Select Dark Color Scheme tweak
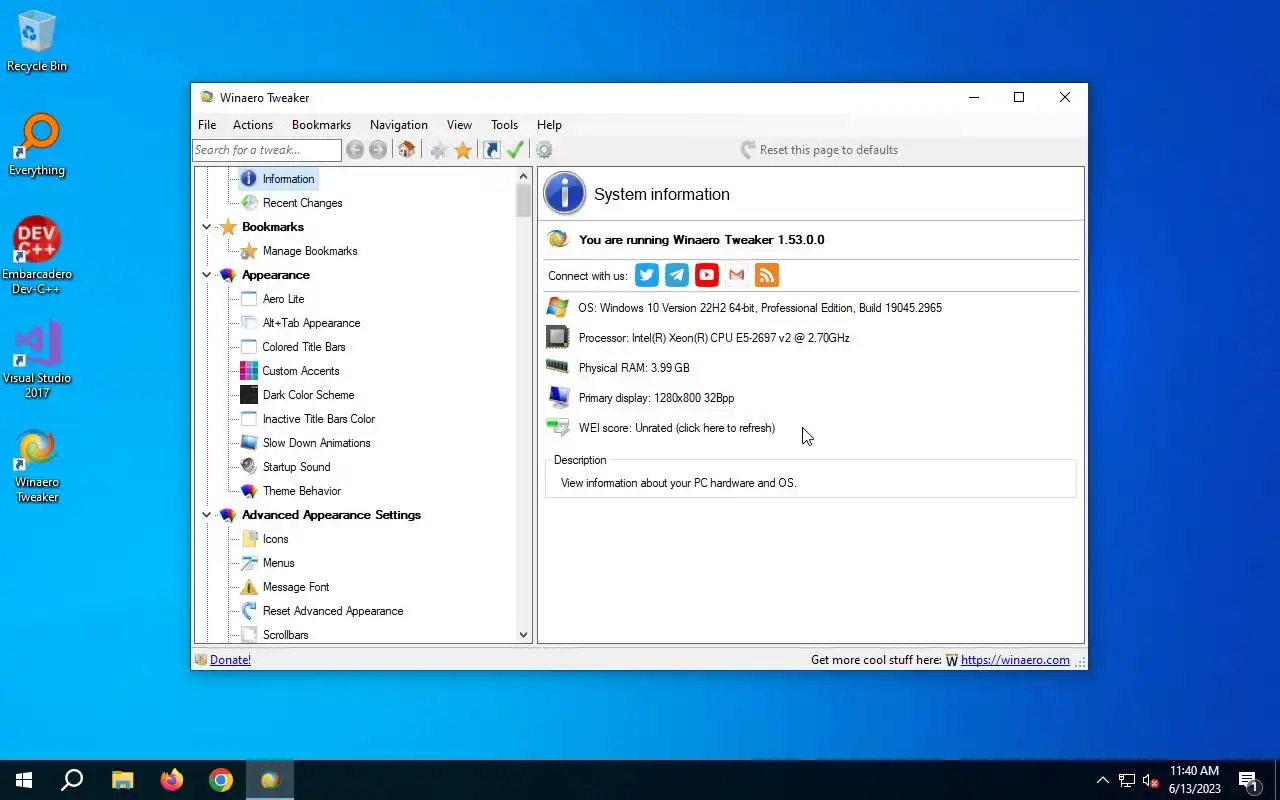 pos(308,395)
